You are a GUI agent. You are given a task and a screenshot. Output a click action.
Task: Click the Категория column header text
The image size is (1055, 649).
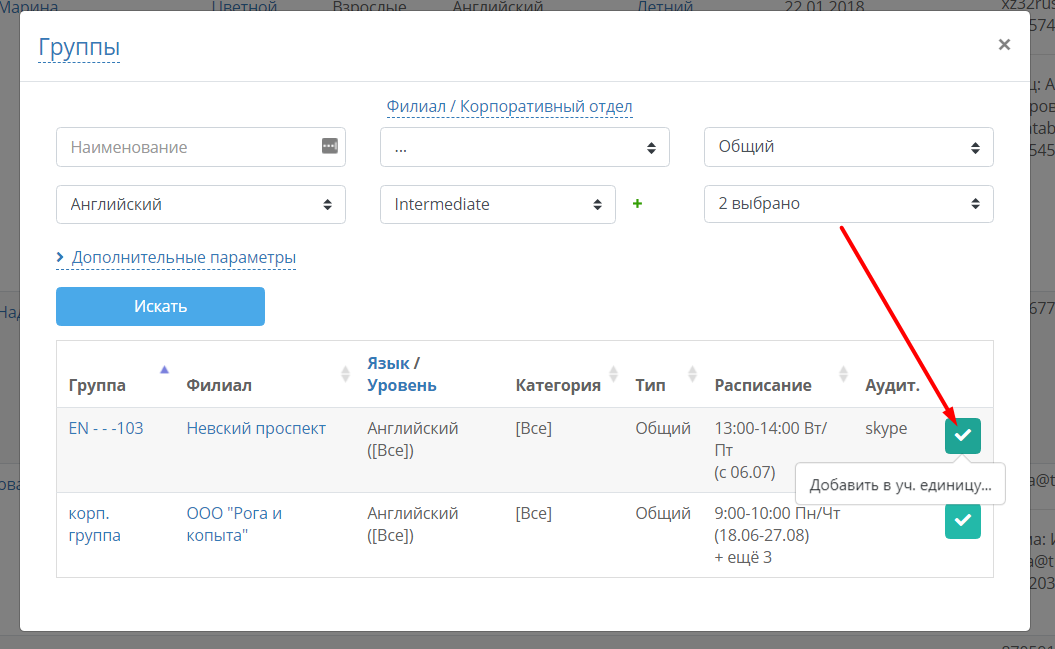click(558, 385)
